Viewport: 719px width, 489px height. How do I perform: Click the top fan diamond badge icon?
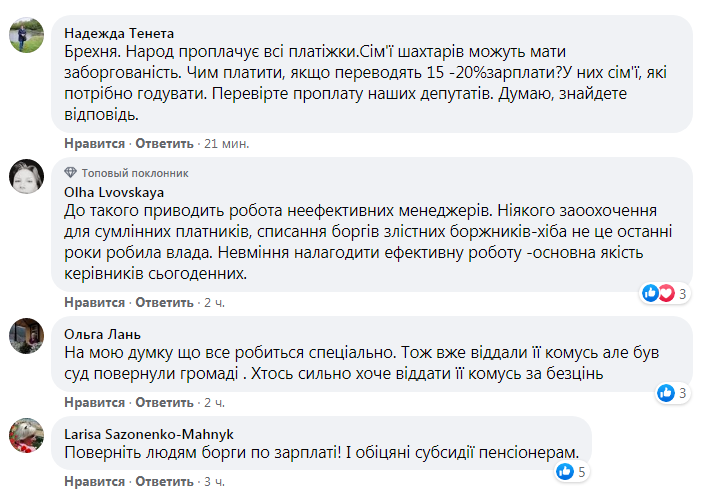point(70,173)
